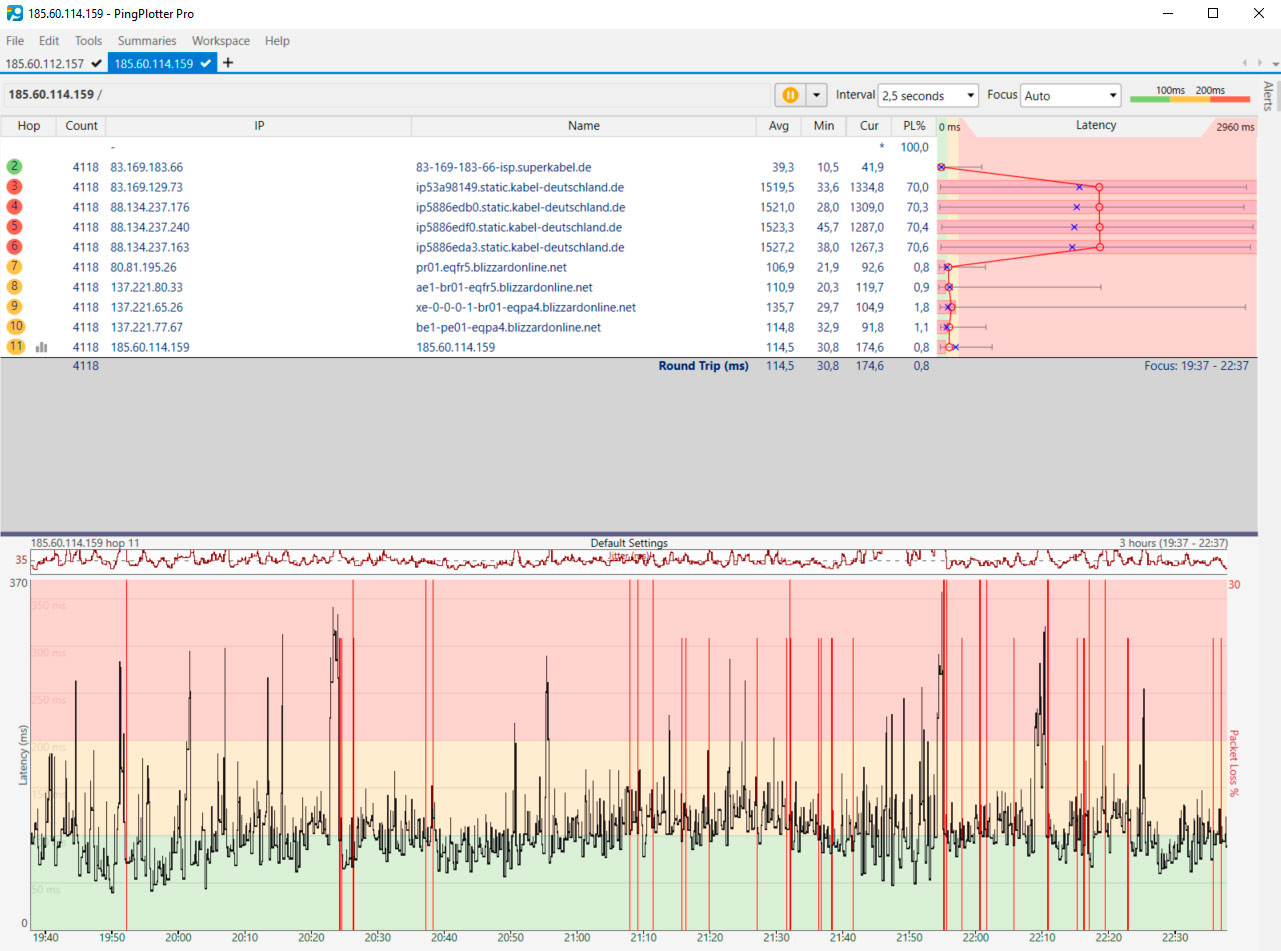Open the Interval 2,5 seconds dropdown

pyautogui.click(x=928, y=96)
